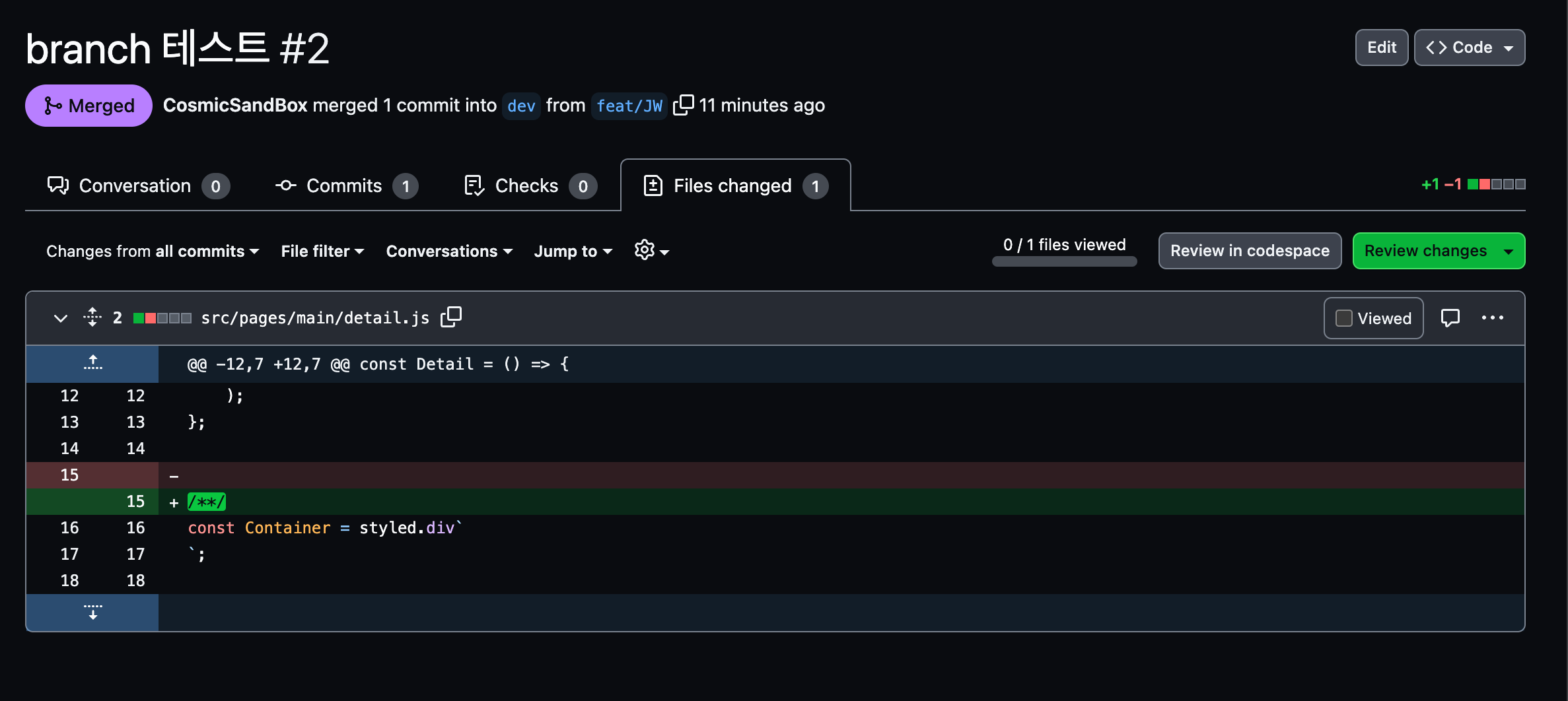Copy the file path src/pages/main/detail.js

(x=452, y=317)
